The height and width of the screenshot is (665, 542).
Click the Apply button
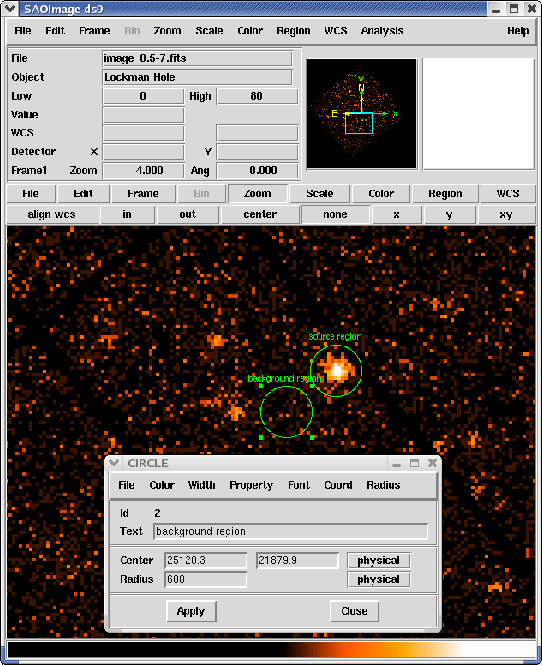(x=191, y=611)
